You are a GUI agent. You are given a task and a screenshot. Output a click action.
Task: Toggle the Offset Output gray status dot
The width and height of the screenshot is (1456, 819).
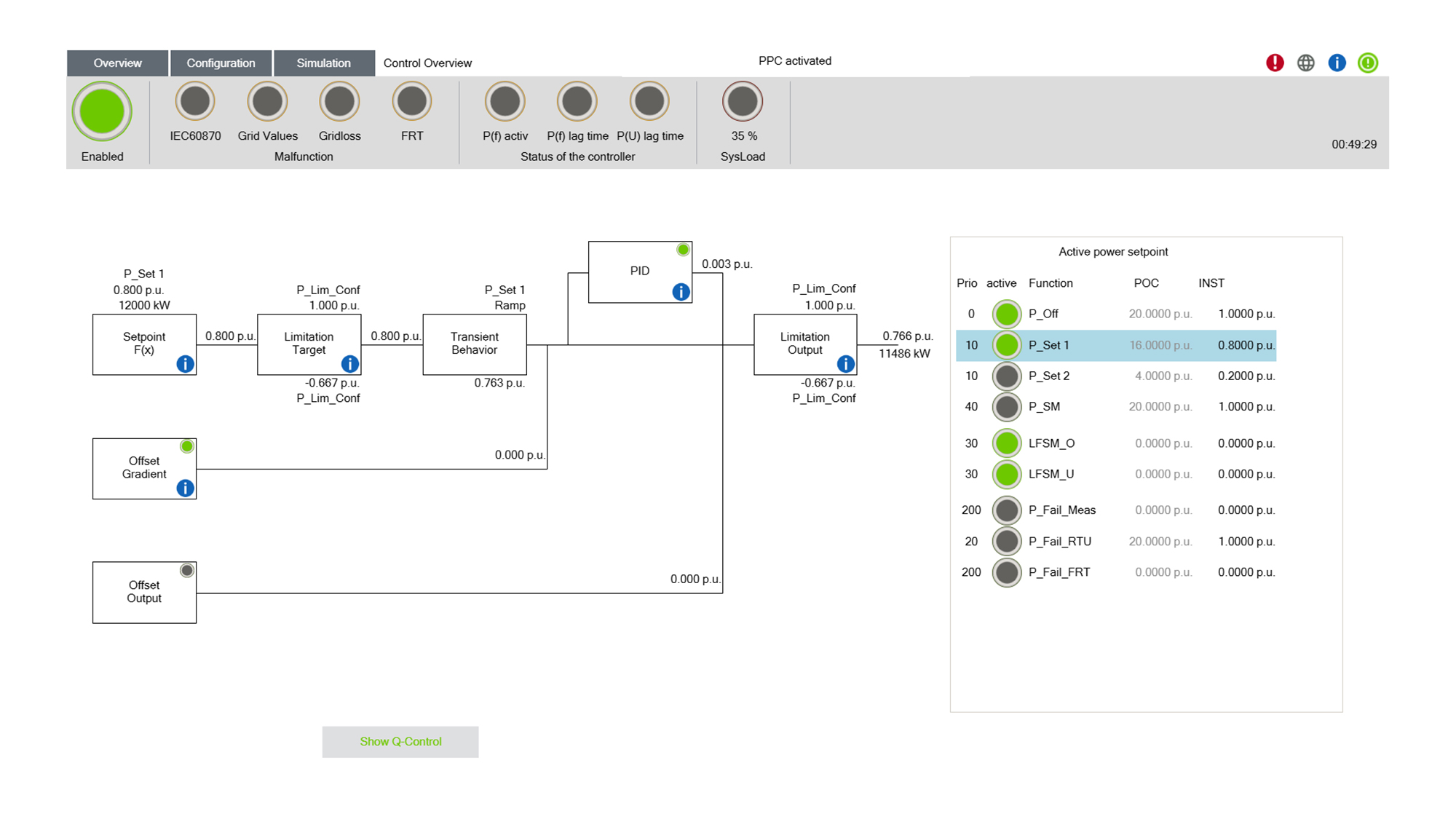pyautogui.click(x=187, y=571)
